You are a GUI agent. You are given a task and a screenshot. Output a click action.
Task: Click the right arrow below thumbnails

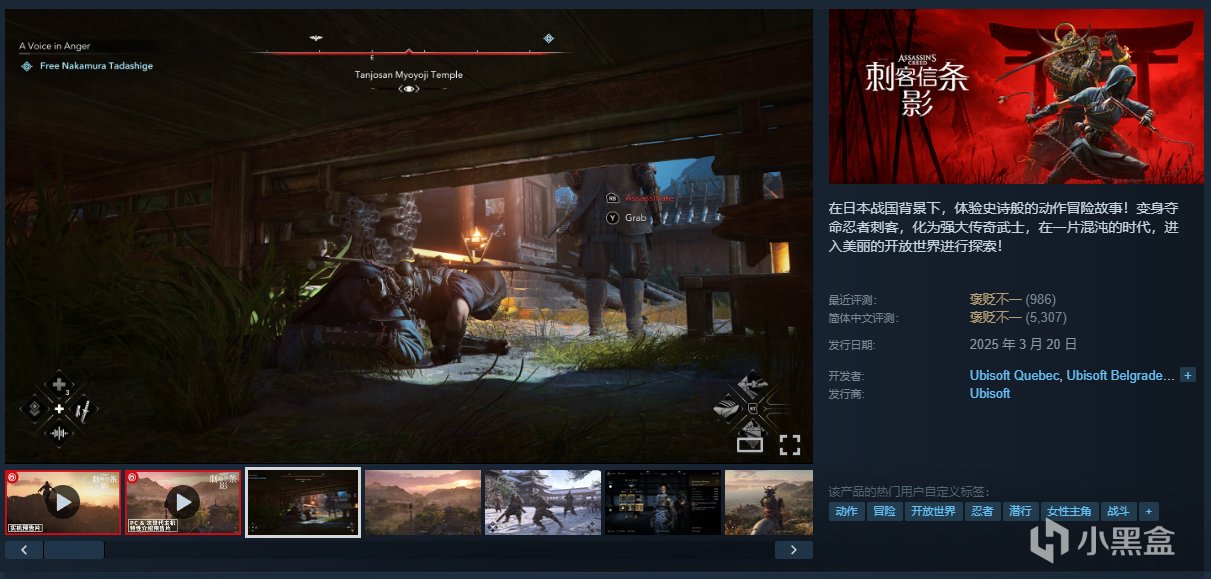[794, 550]
